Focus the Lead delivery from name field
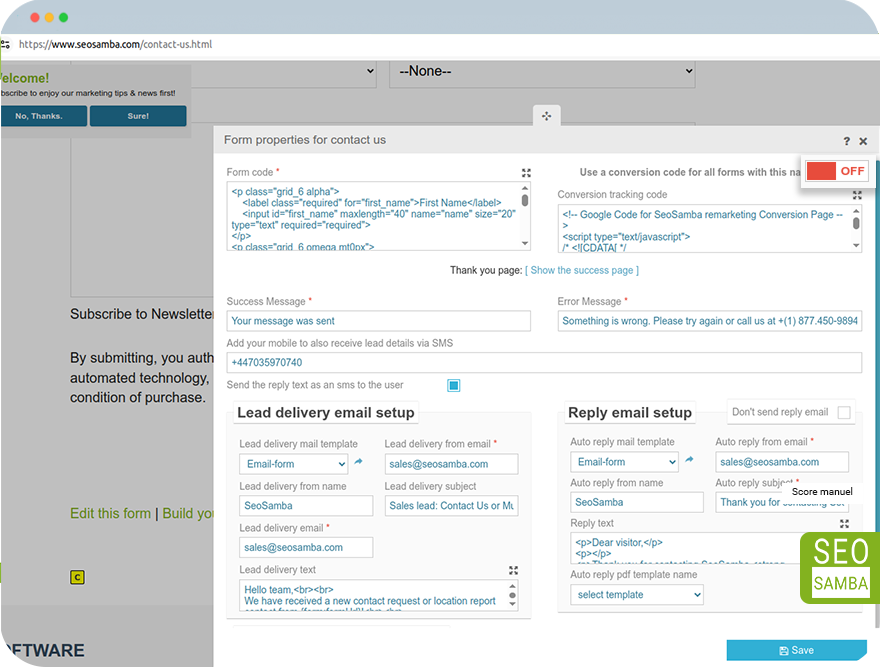Viewport: 880px width, 669px height. 306,506
